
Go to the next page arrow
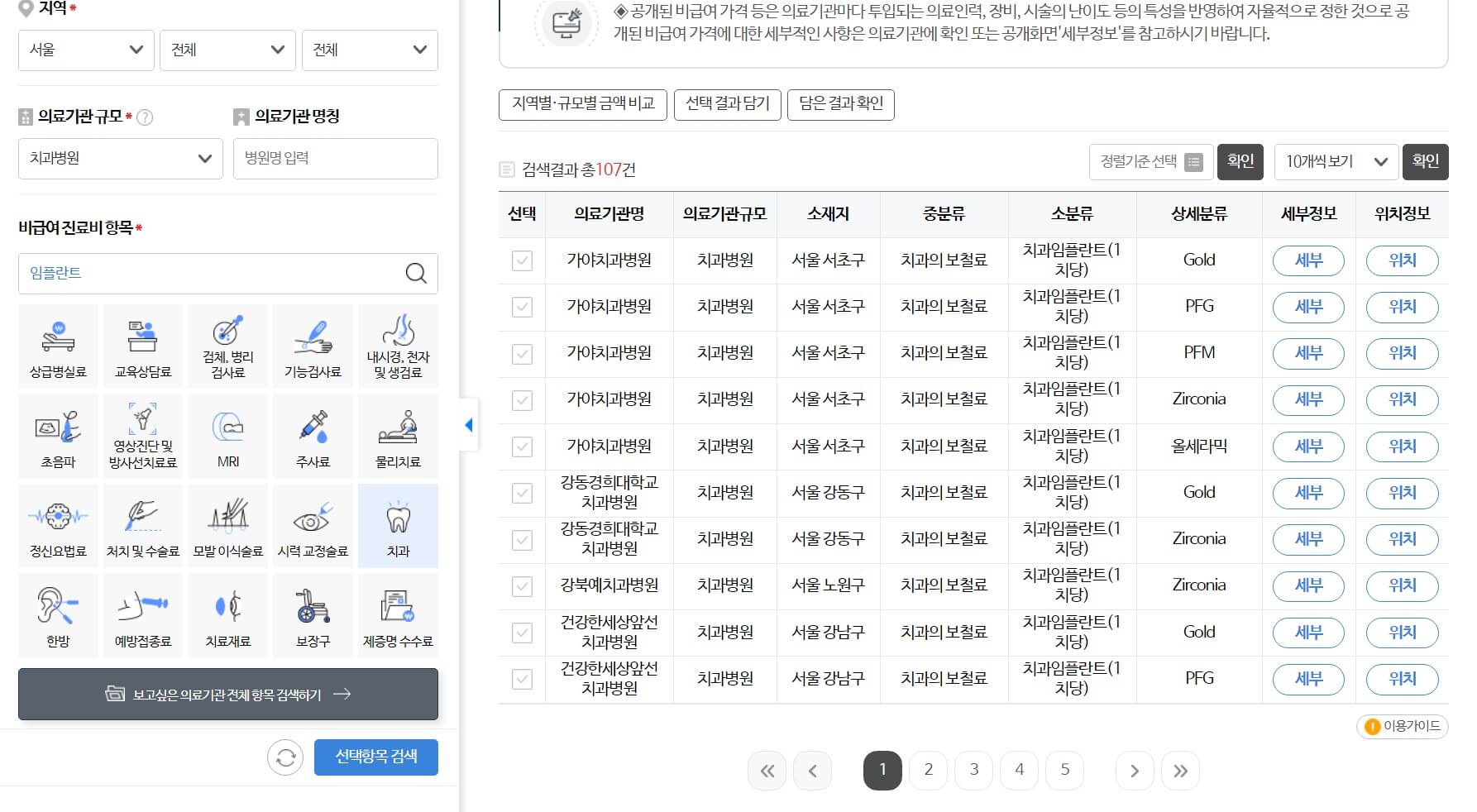pos(1135,771)
